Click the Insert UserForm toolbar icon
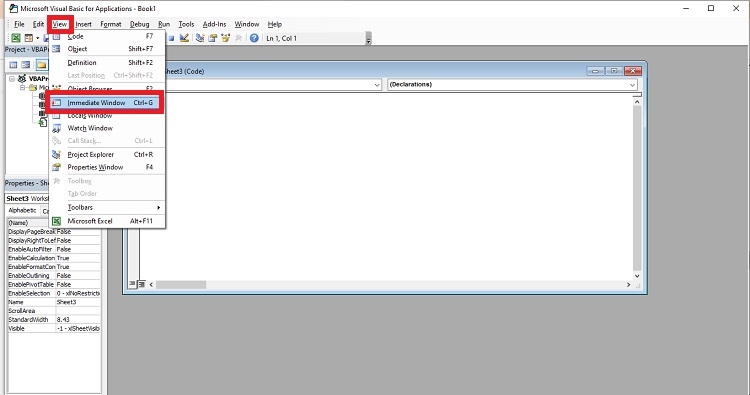Viewport: 750px width, 395px height. point(29,38)
